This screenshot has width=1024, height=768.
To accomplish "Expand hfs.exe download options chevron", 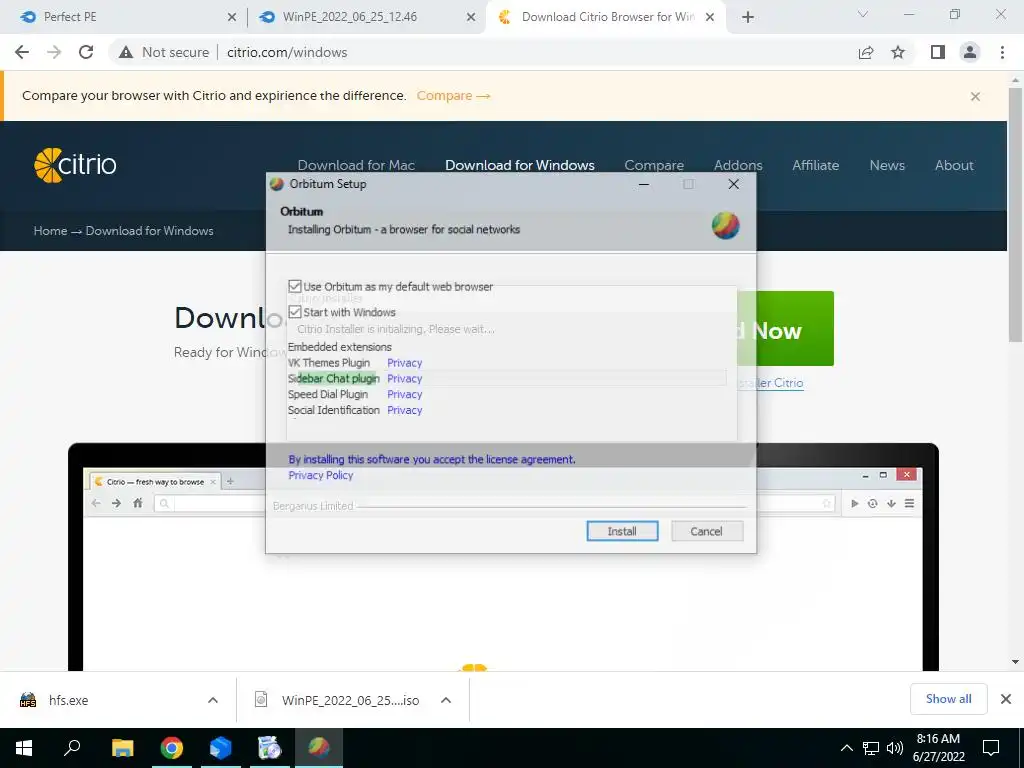I will (x=212, y=700).
